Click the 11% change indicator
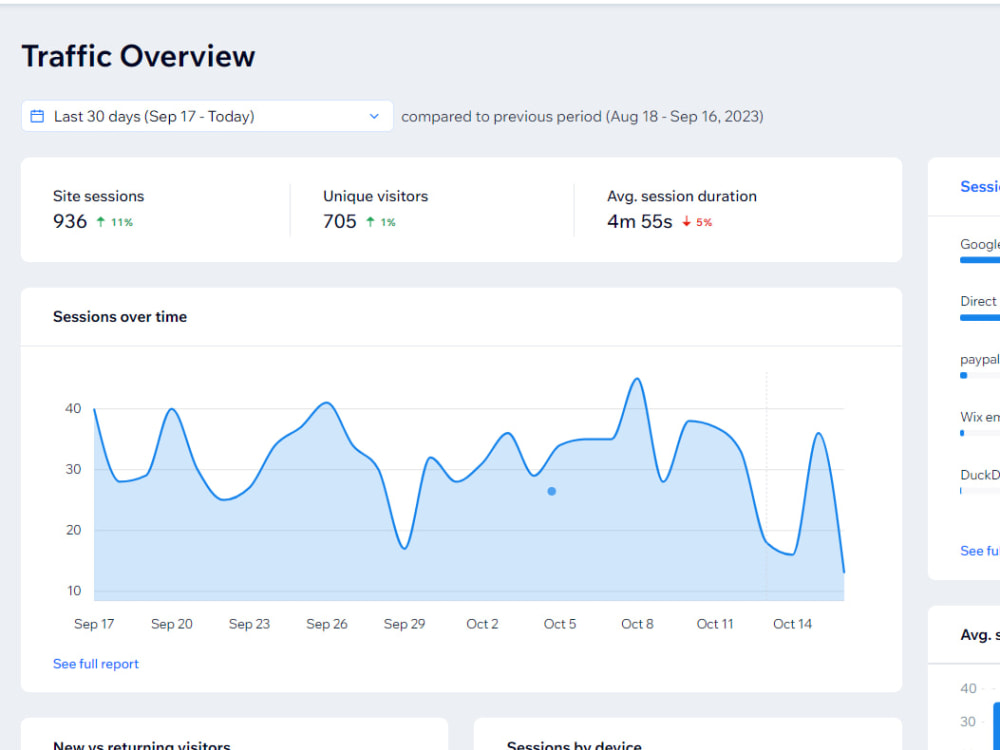The image size is (1000, 750). click(122, 222)
